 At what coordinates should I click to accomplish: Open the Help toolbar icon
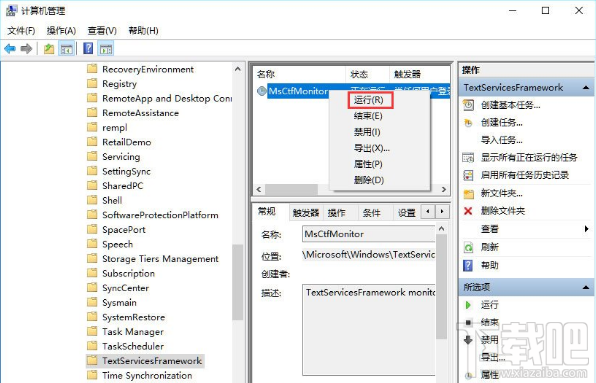pyautogui.click(x=88, y=48)
